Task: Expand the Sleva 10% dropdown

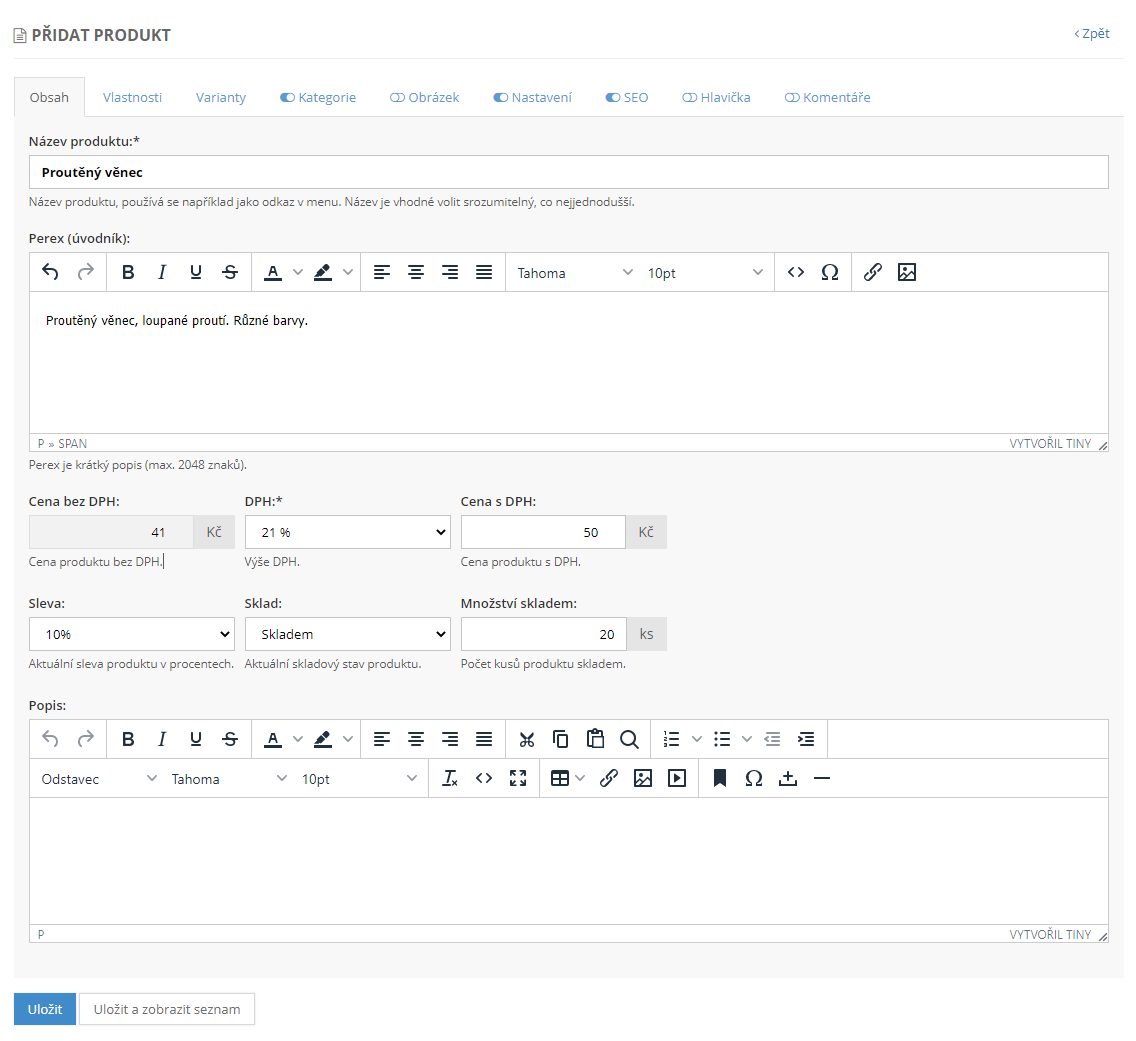Action: (x=132, y=634)
